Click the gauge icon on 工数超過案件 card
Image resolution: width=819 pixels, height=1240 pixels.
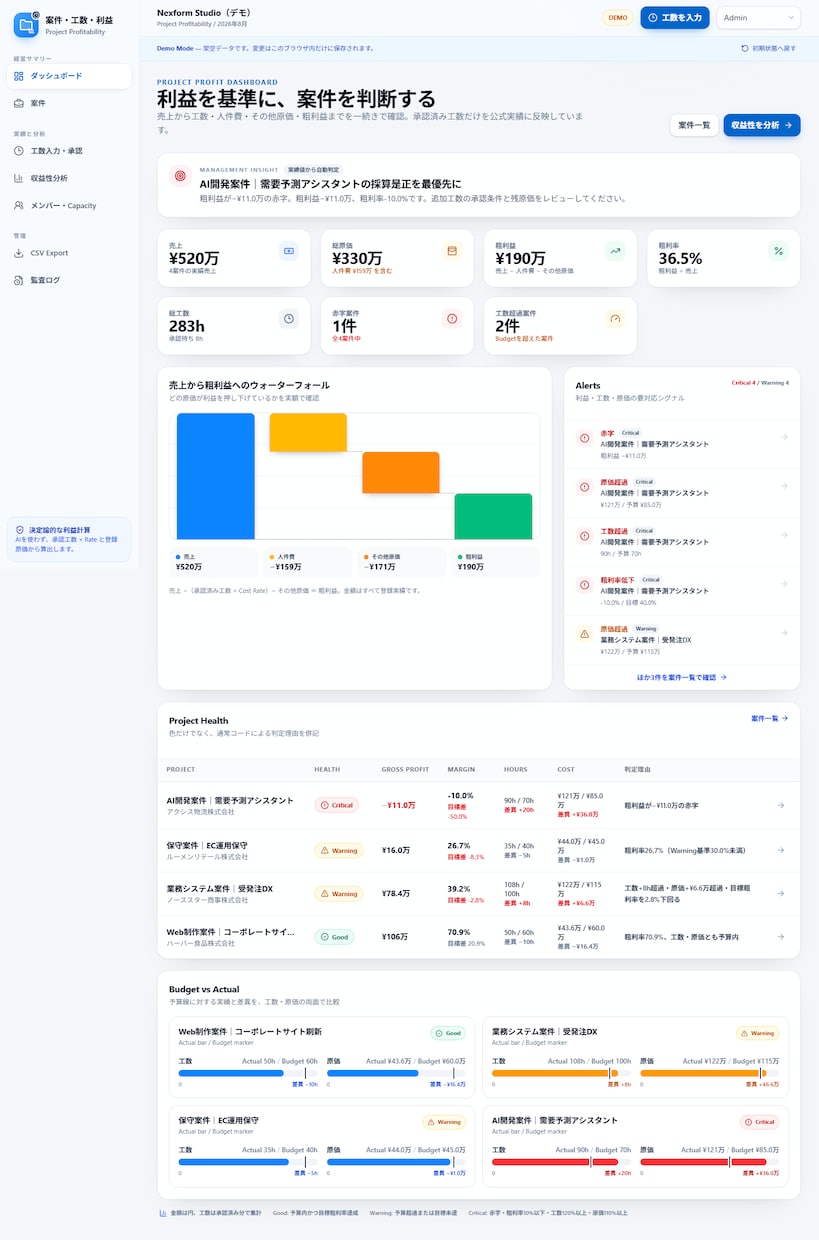615,318
